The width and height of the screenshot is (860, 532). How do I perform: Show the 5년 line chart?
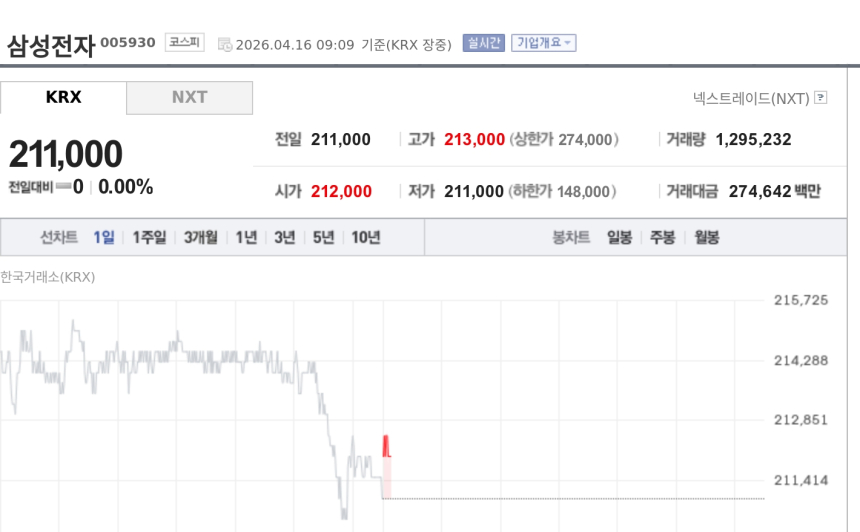pyautogui.click(x=323, y=237)
